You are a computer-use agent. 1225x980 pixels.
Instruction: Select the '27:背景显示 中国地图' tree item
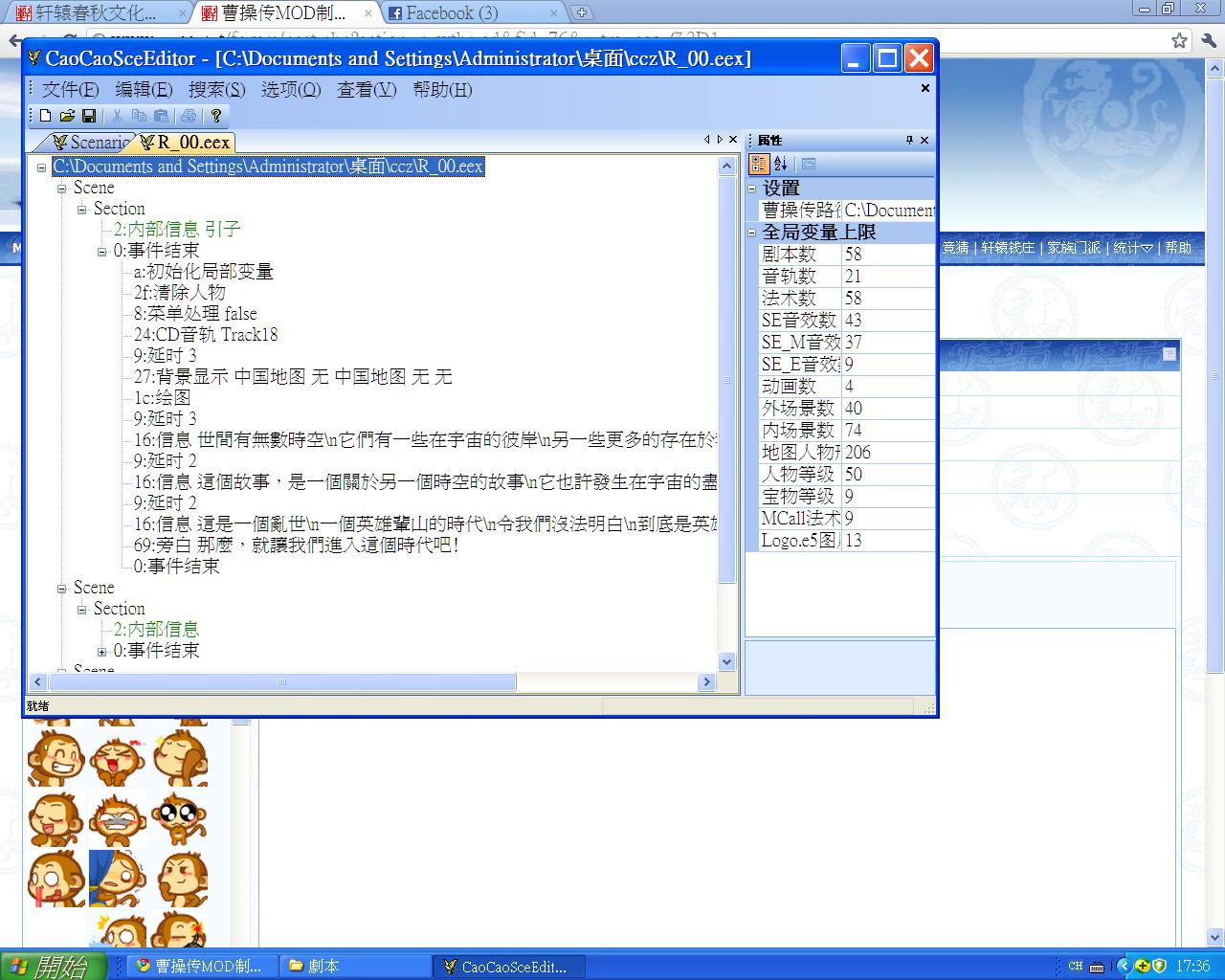click(x=293, y=377)
